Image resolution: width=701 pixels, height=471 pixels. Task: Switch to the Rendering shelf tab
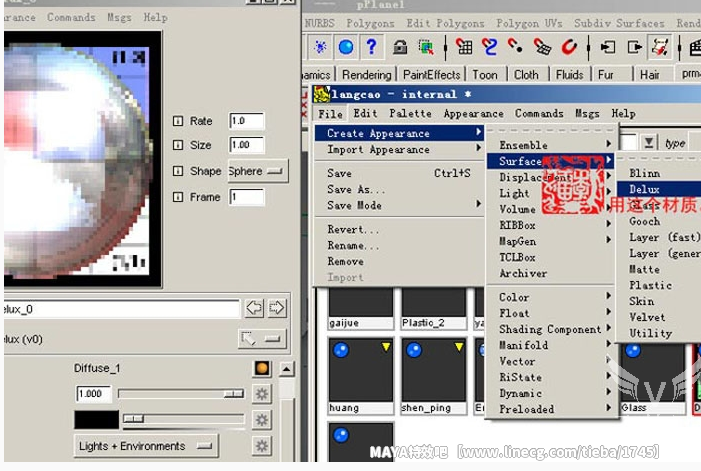coord(367,75)
